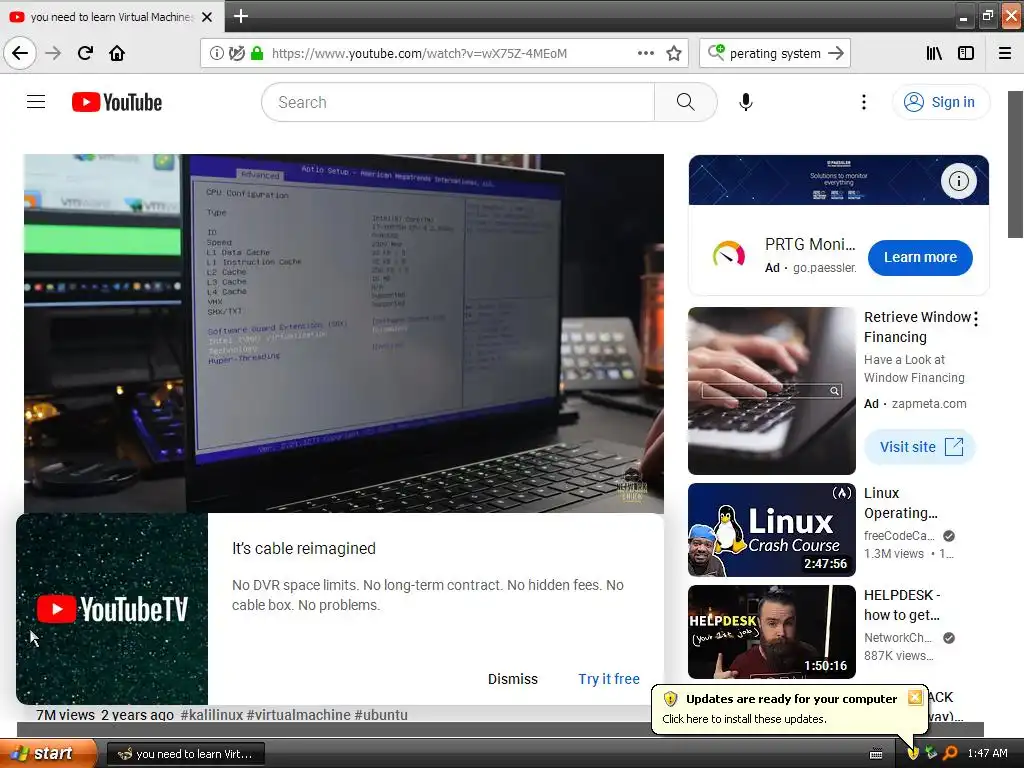Click the video player area
Image resolution: width=1024 pixels, height=768 pixels.
(344, 333)
